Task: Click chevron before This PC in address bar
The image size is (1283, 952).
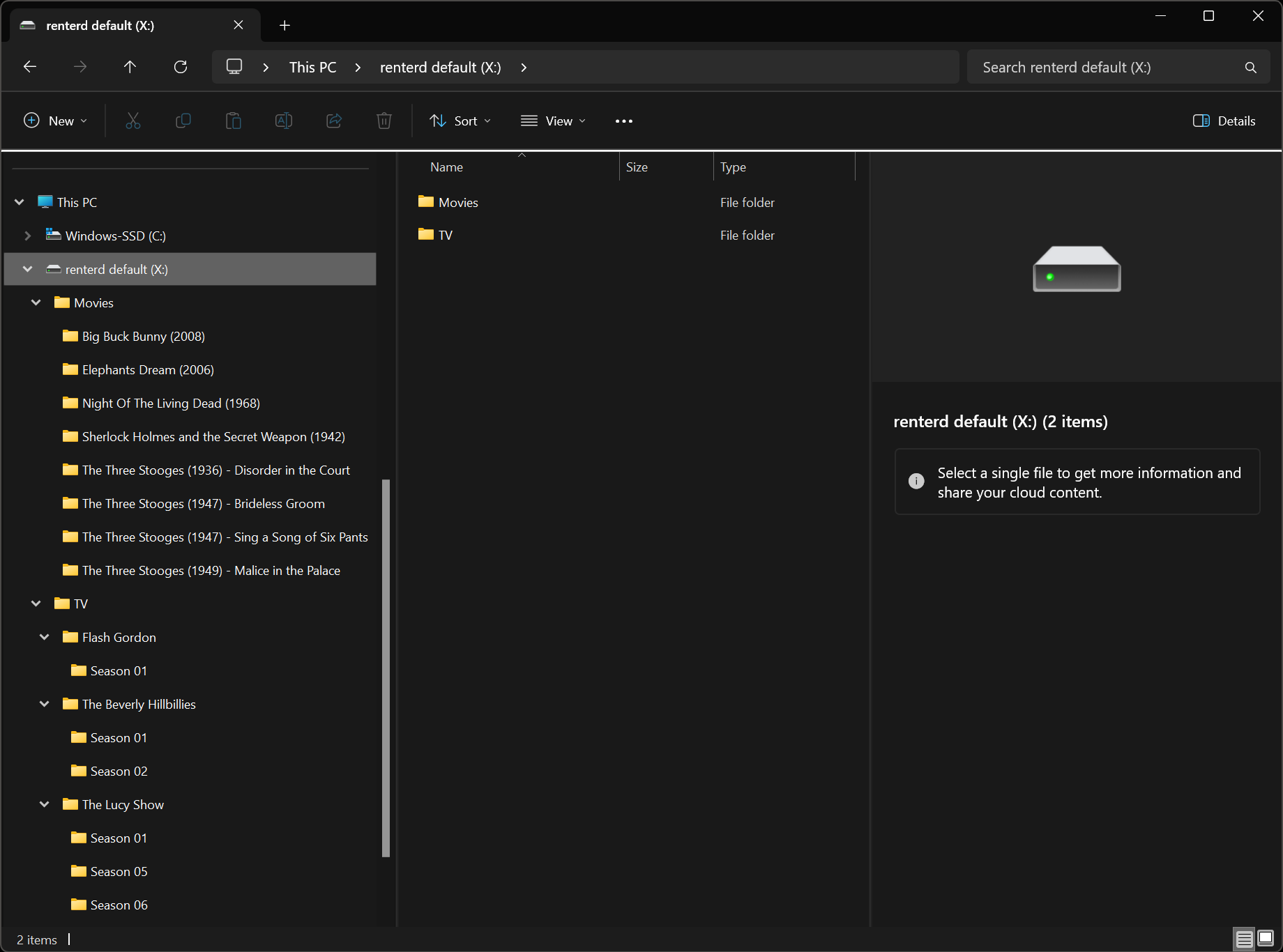Action: pyautogui.click(x=266, y=68)
